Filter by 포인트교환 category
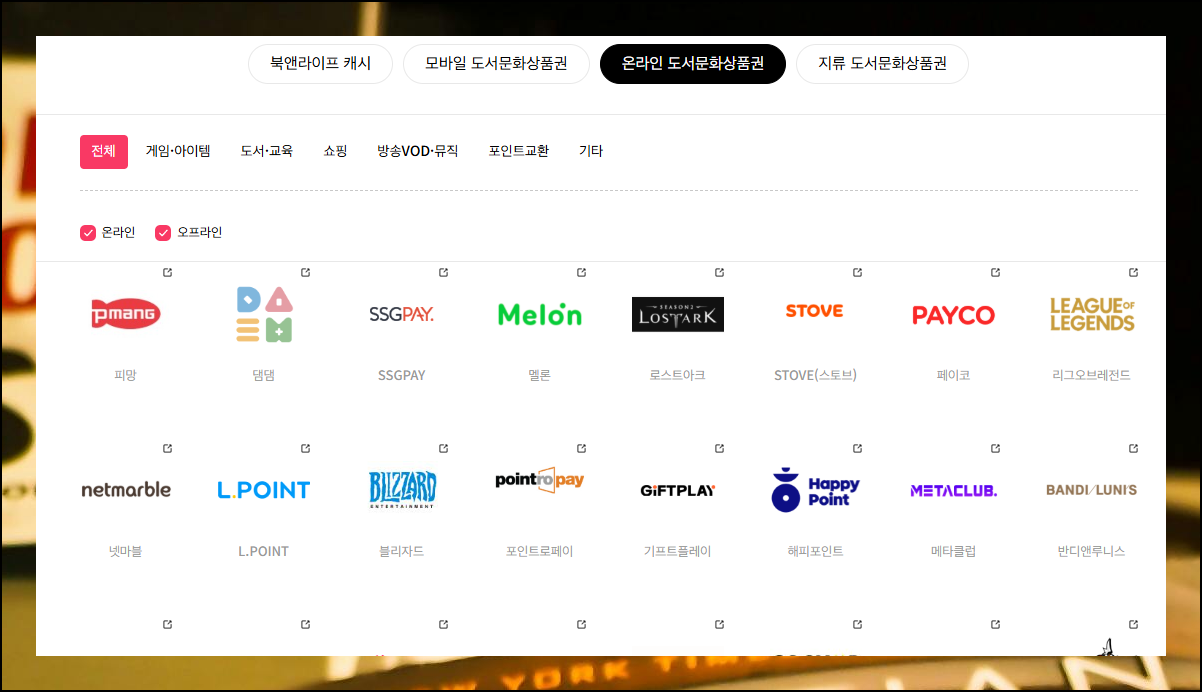The image size is (1202, 692). pos(519,152)
